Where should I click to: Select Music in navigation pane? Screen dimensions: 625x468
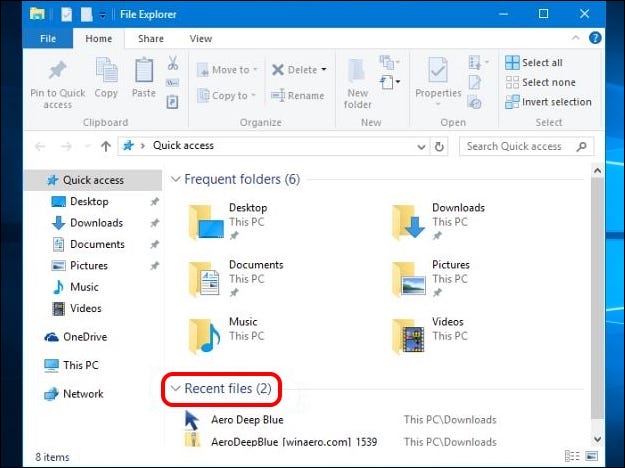93,287
